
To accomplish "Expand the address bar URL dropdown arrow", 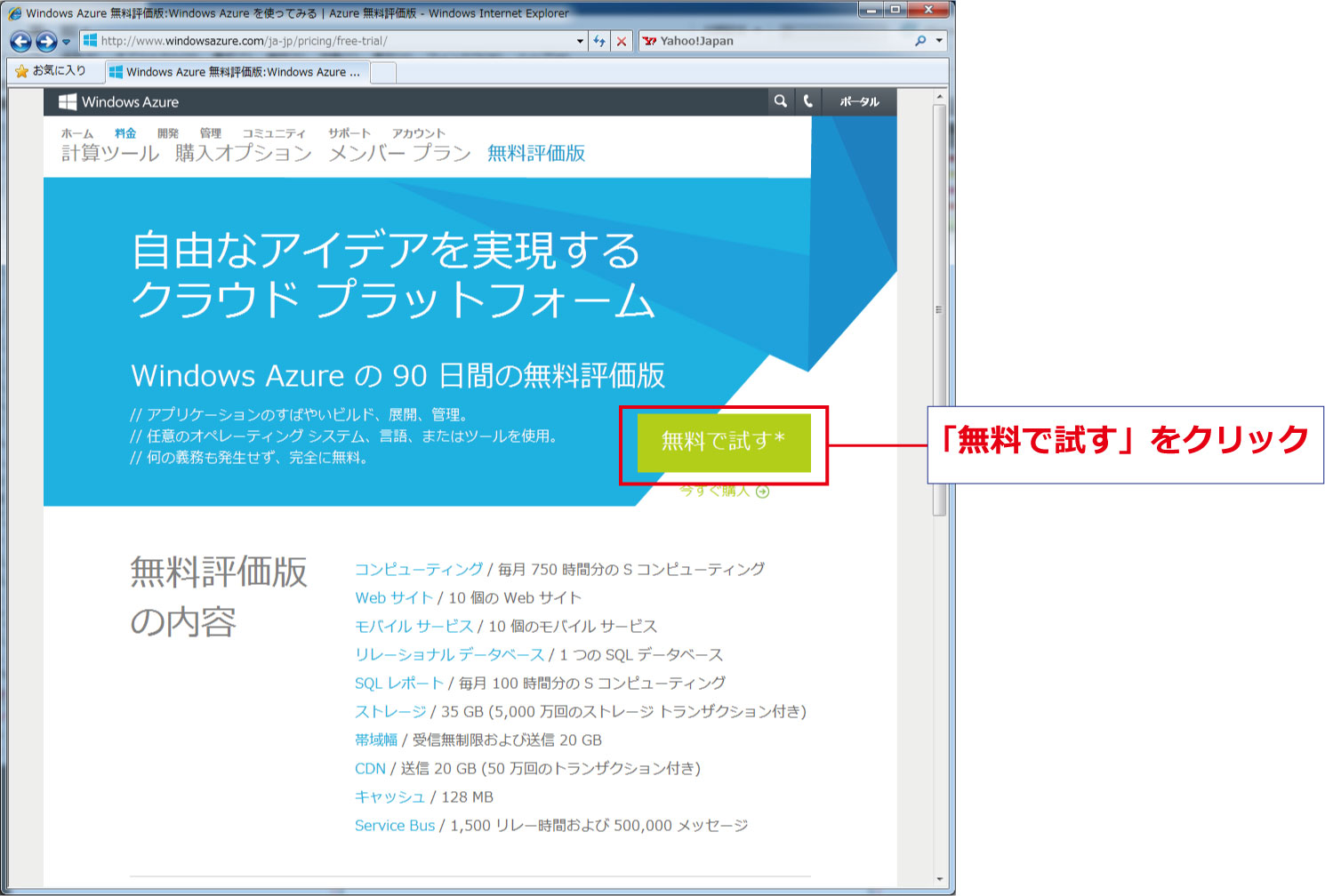I will (x=580, y=41).
